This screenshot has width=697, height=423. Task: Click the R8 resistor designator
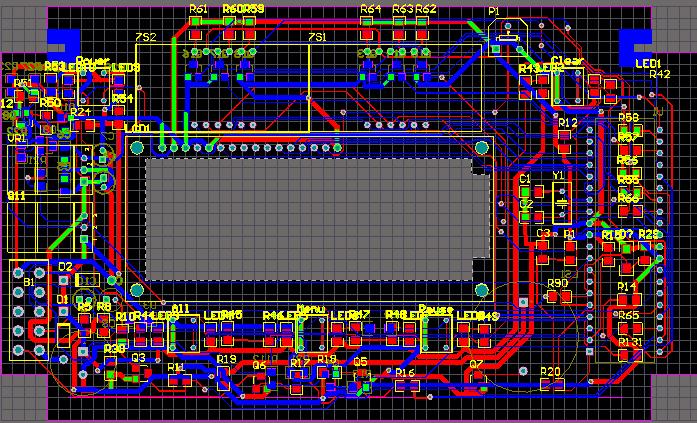[104, 307]
